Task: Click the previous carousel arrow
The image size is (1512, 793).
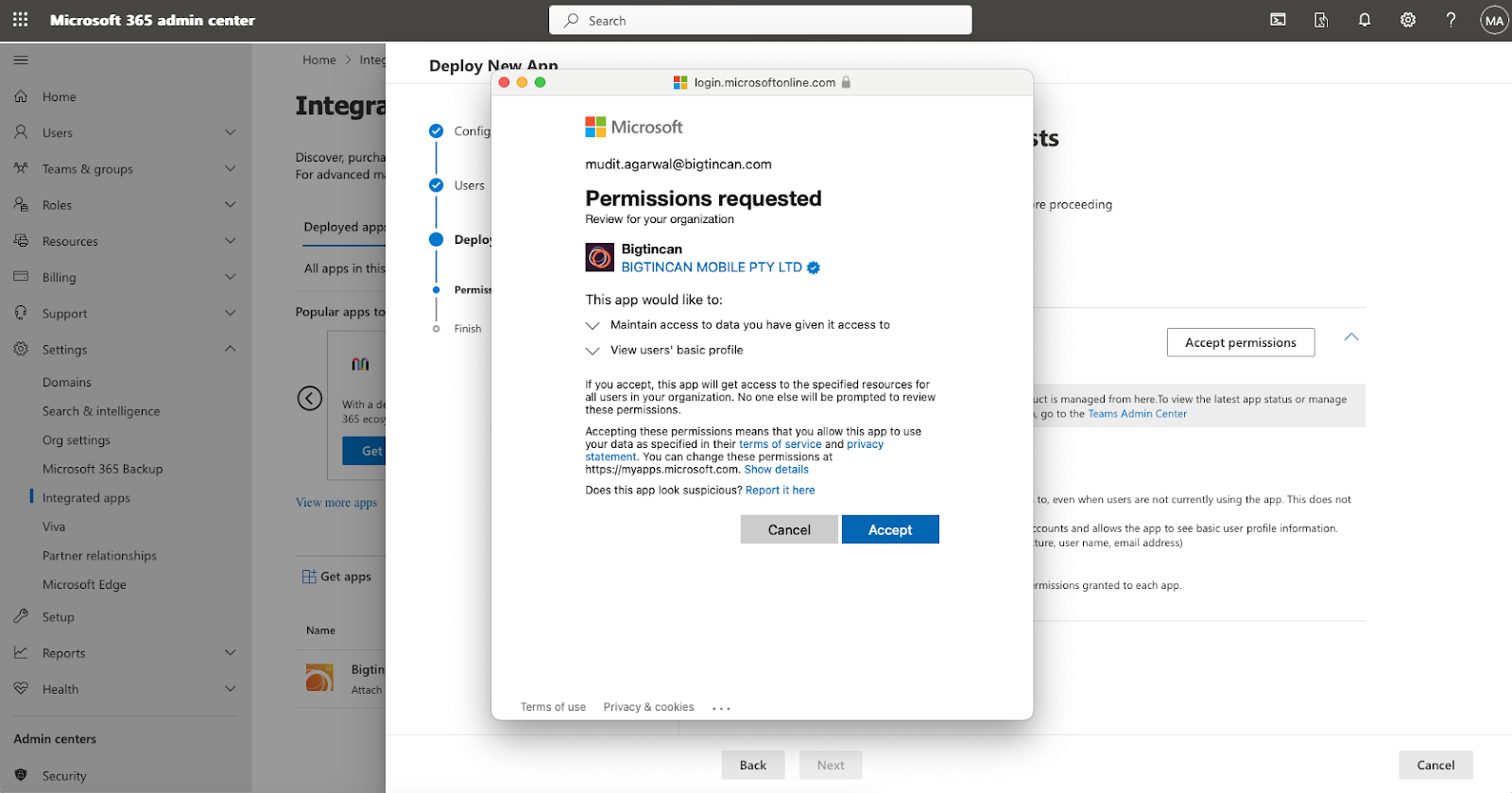Action: click(x=310, y=398)
